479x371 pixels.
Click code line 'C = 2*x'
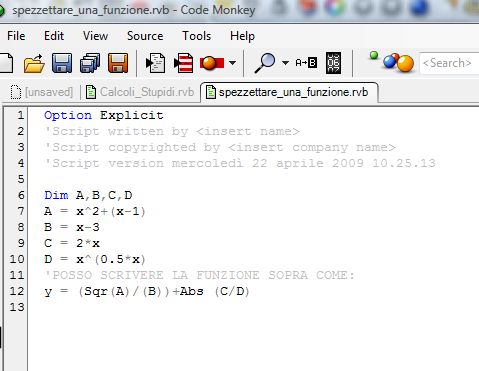[72, 243]
